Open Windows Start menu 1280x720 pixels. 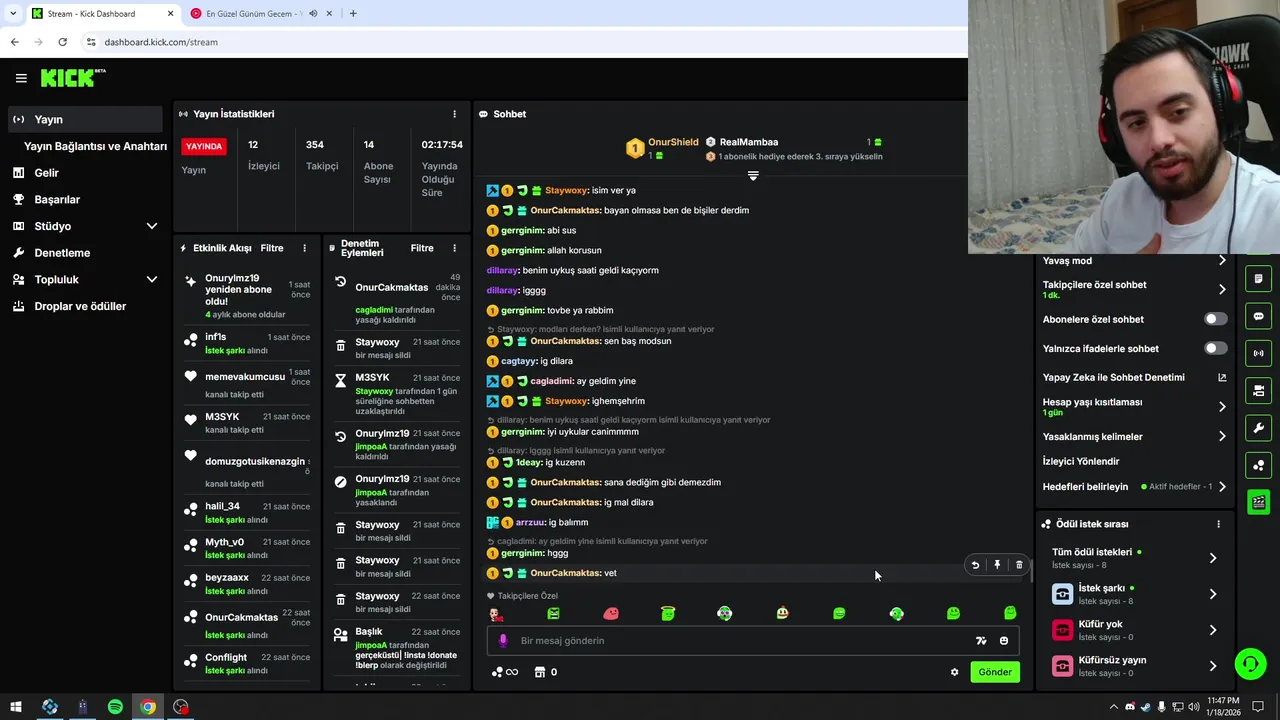(16, 707)
